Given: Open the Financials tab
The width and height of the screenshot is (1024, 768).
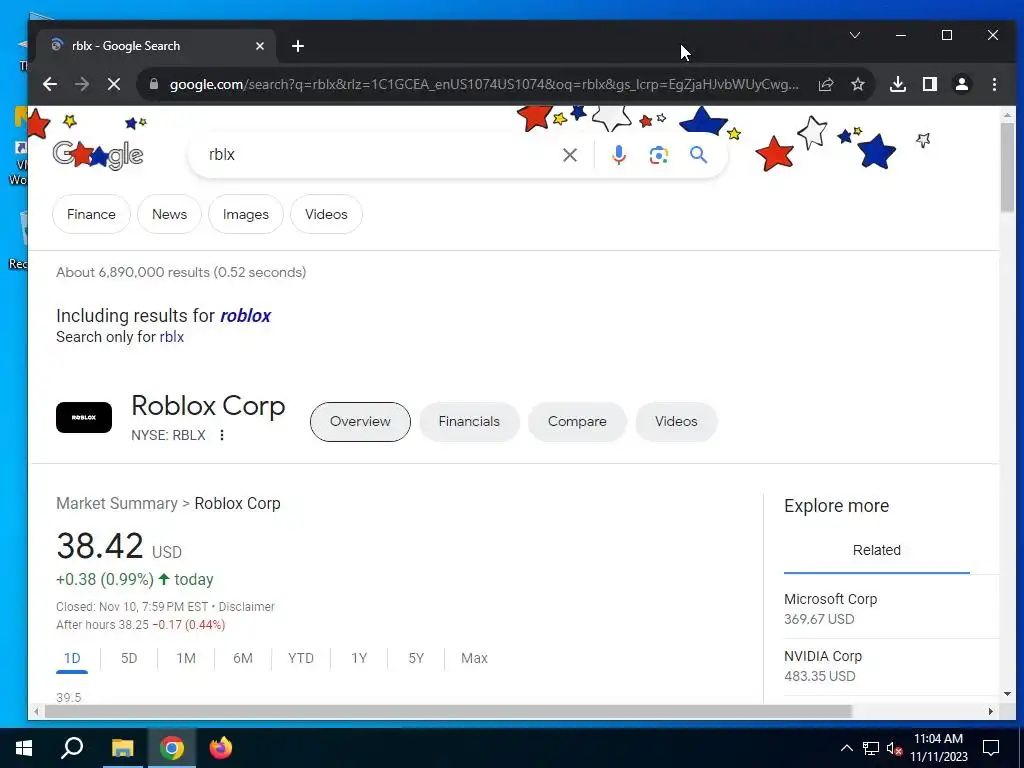Looking at the screenshot, I should [x=469, y=422].
